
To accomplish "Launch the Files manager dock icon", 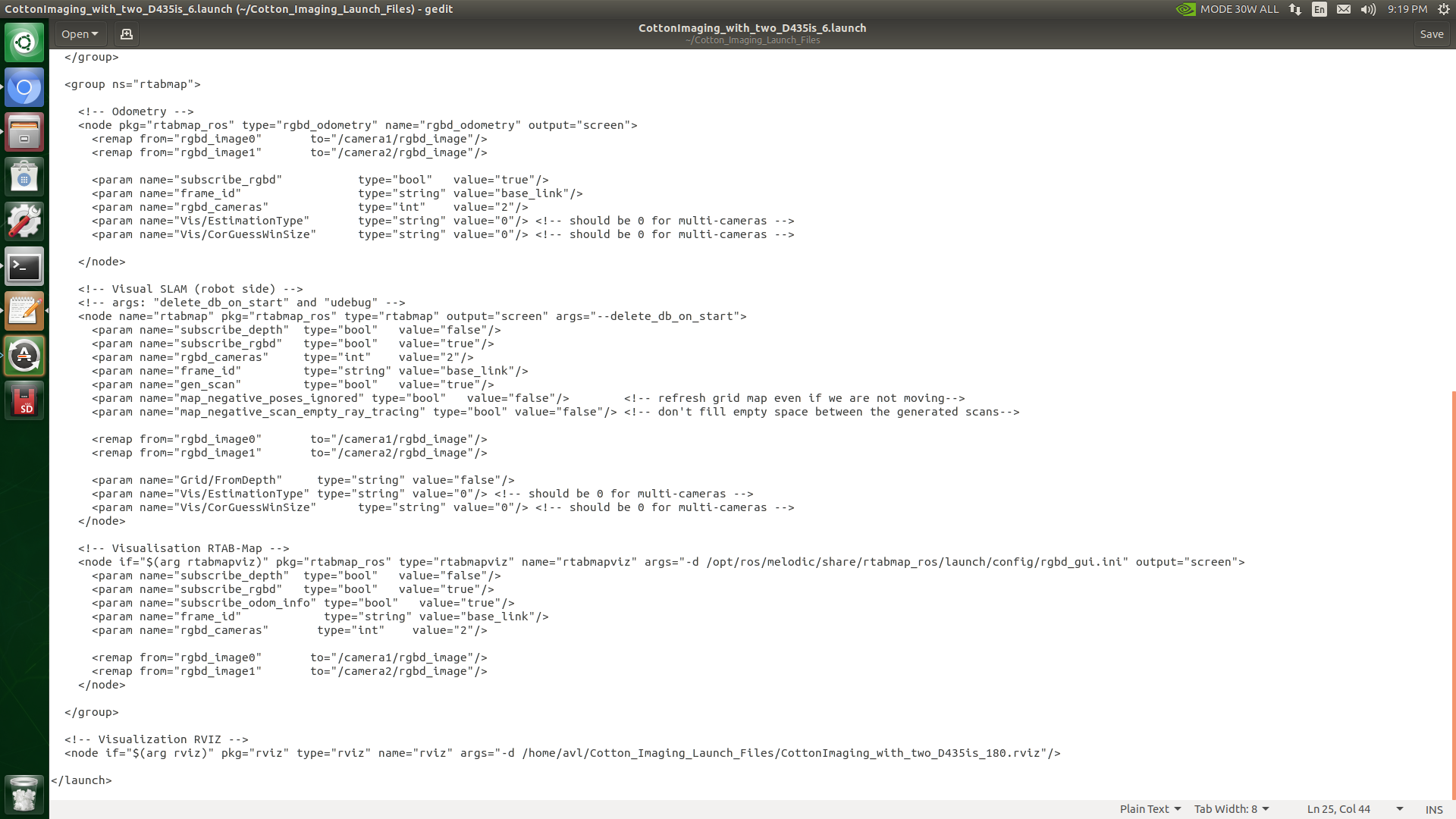I will (24, 133).
